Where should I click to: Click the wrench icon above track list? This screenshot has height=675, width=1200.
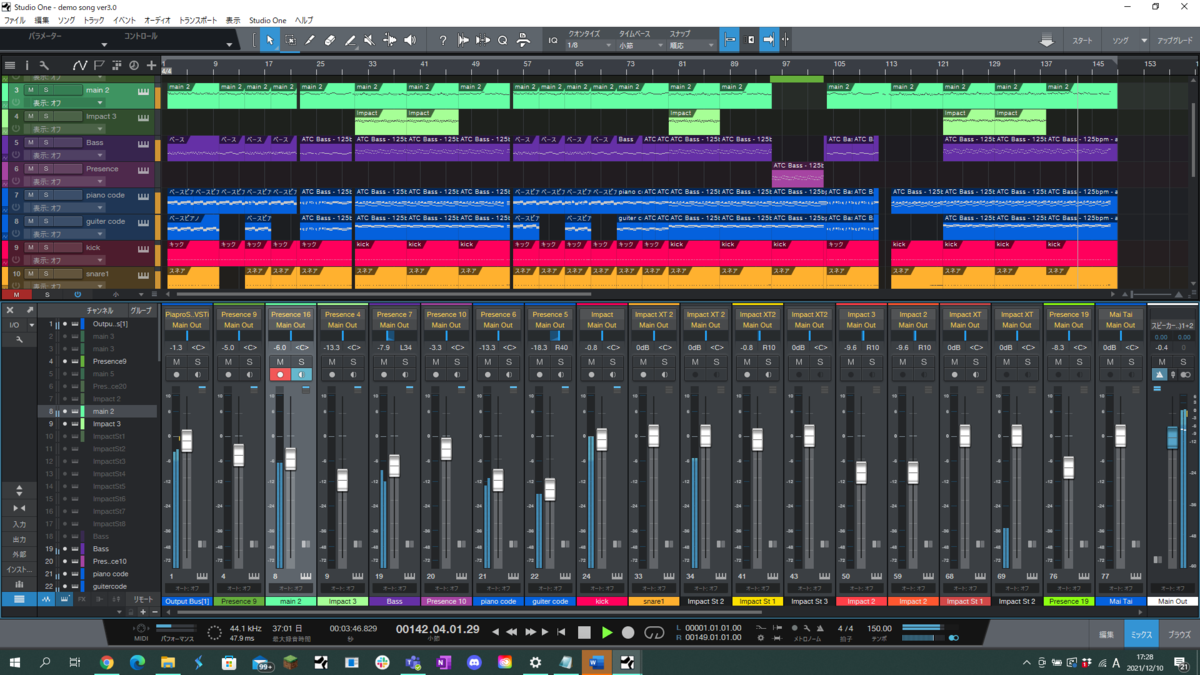(x=44, y=66)
